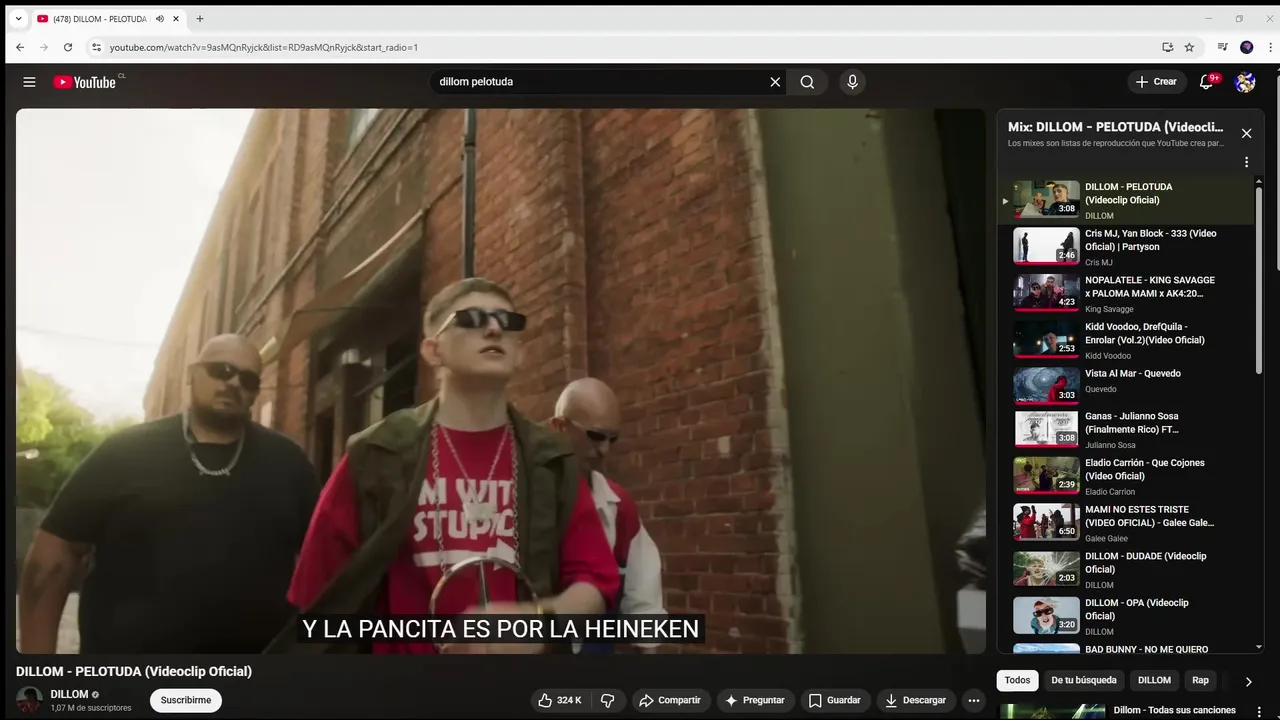Save the video with Guardar
The width and height of the screenshot is (1280, 720).
834,700
